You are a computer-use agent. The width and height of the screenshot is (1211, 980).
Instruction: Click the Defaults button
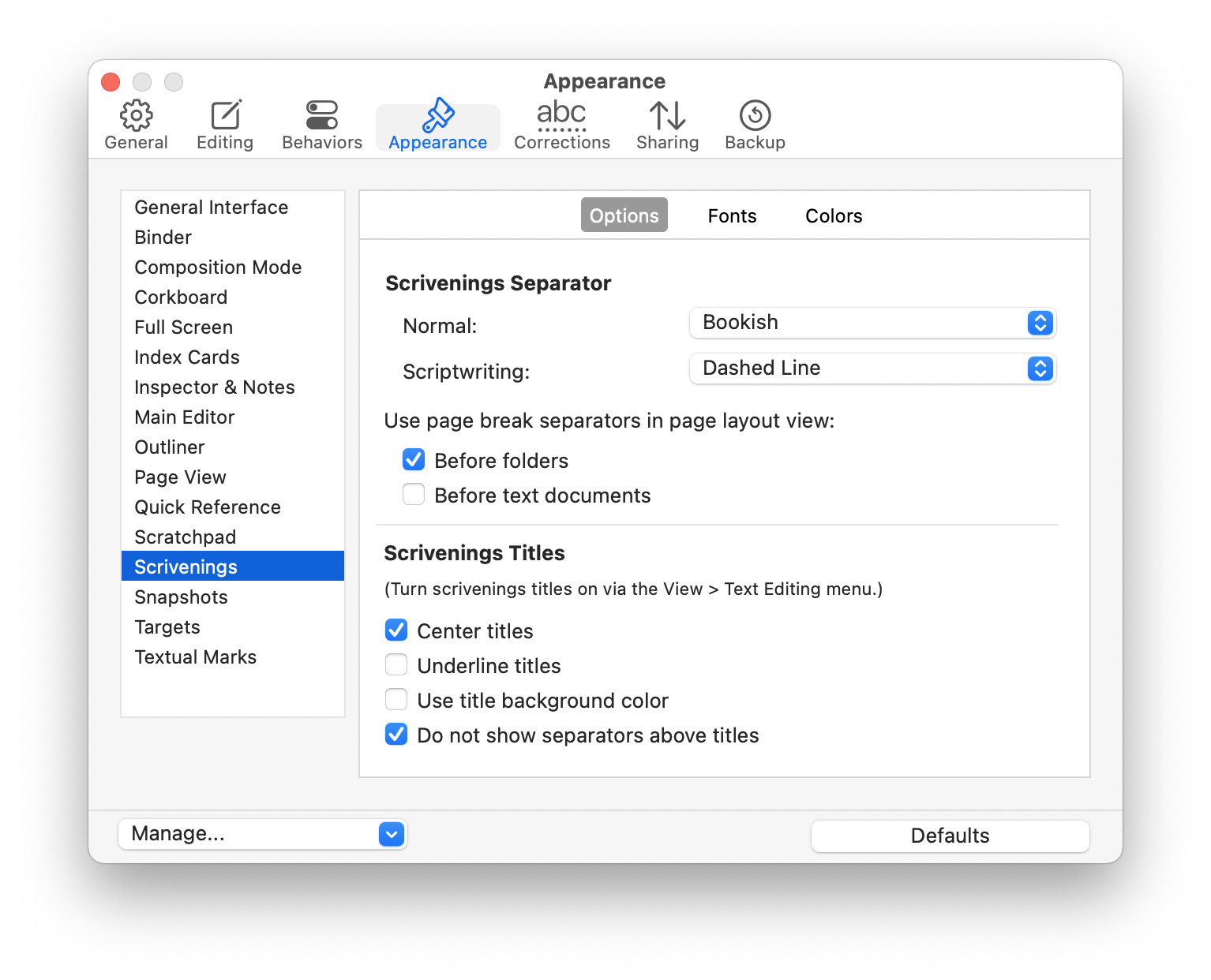(950, 836)
